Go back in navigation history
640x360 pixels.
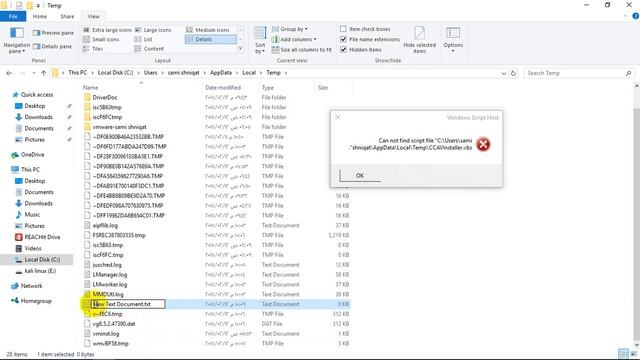(x=9, y=73)
